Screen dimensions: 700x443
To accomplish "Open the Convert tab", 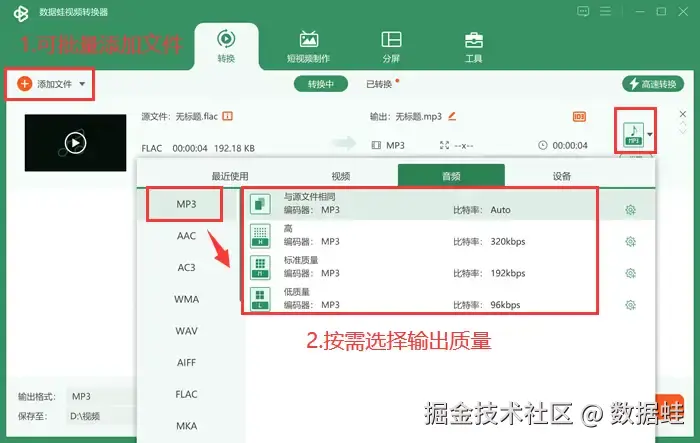I will [x=226, y=46].
